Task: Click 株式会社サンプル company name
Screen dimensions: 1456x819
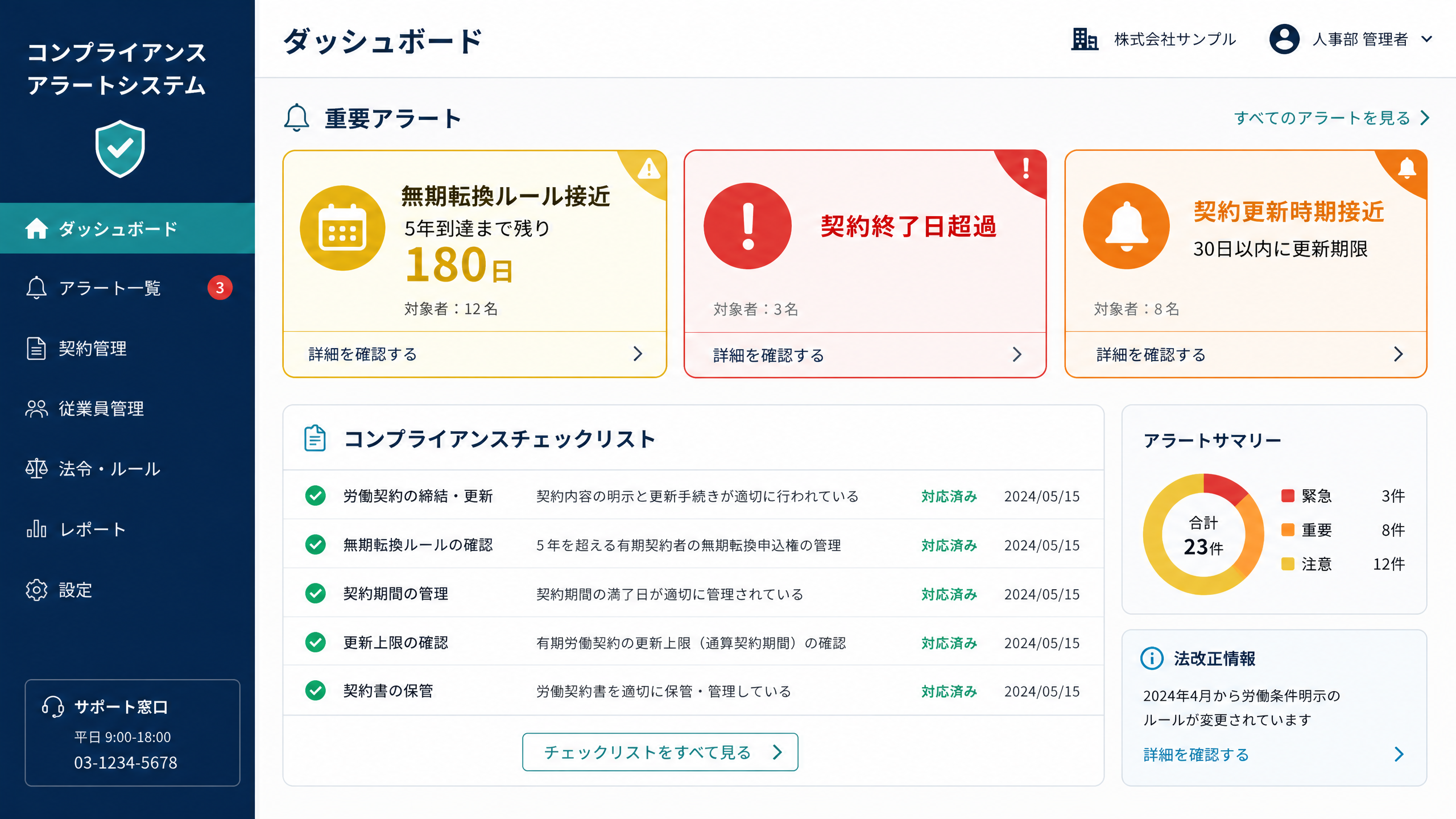Action: pyautogui.click(x=1175, y=39)
